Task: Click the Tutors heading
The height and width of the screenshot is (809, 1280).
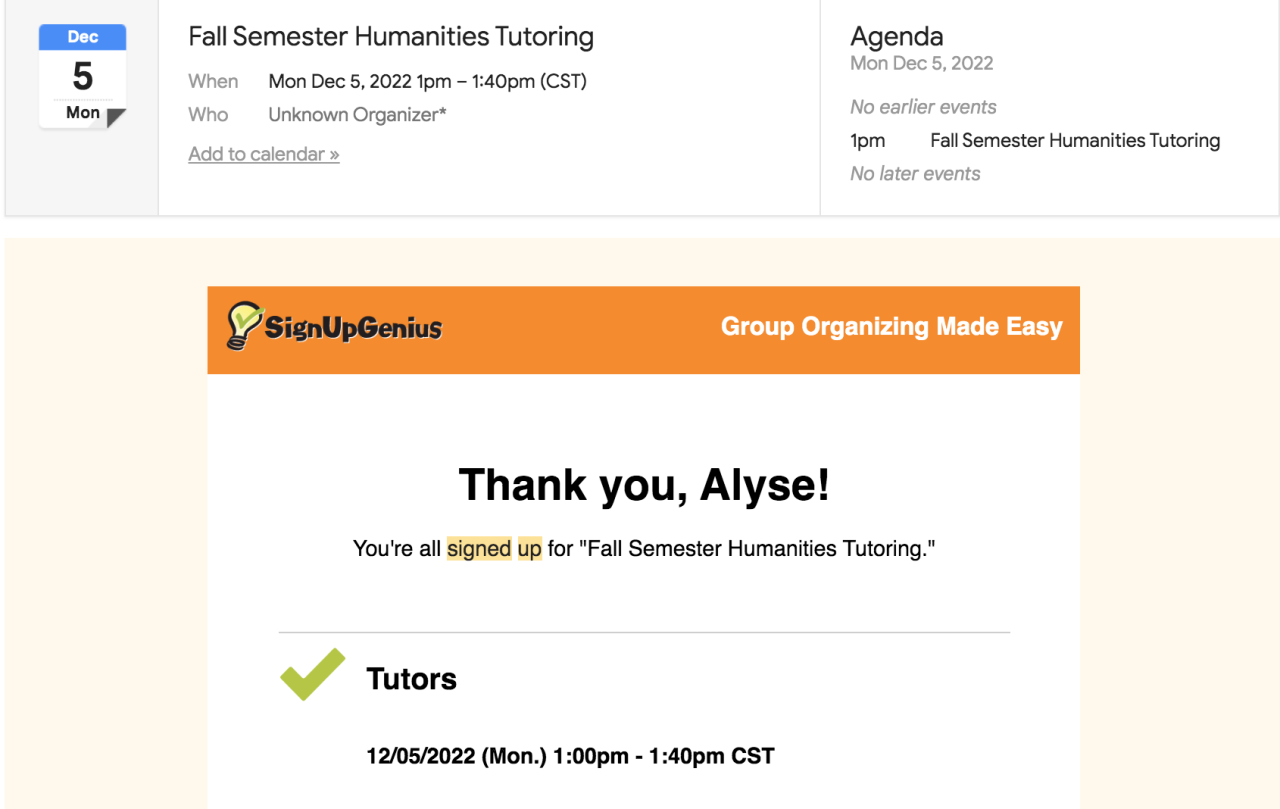Action: pyautogui.click(x=411, y=679)
